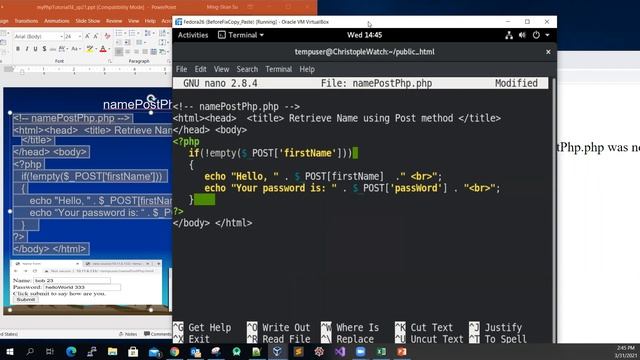Switch to PowerPoint Slide Show tab
This screenshot has width=640, height=360.
[x=88, y=21]
